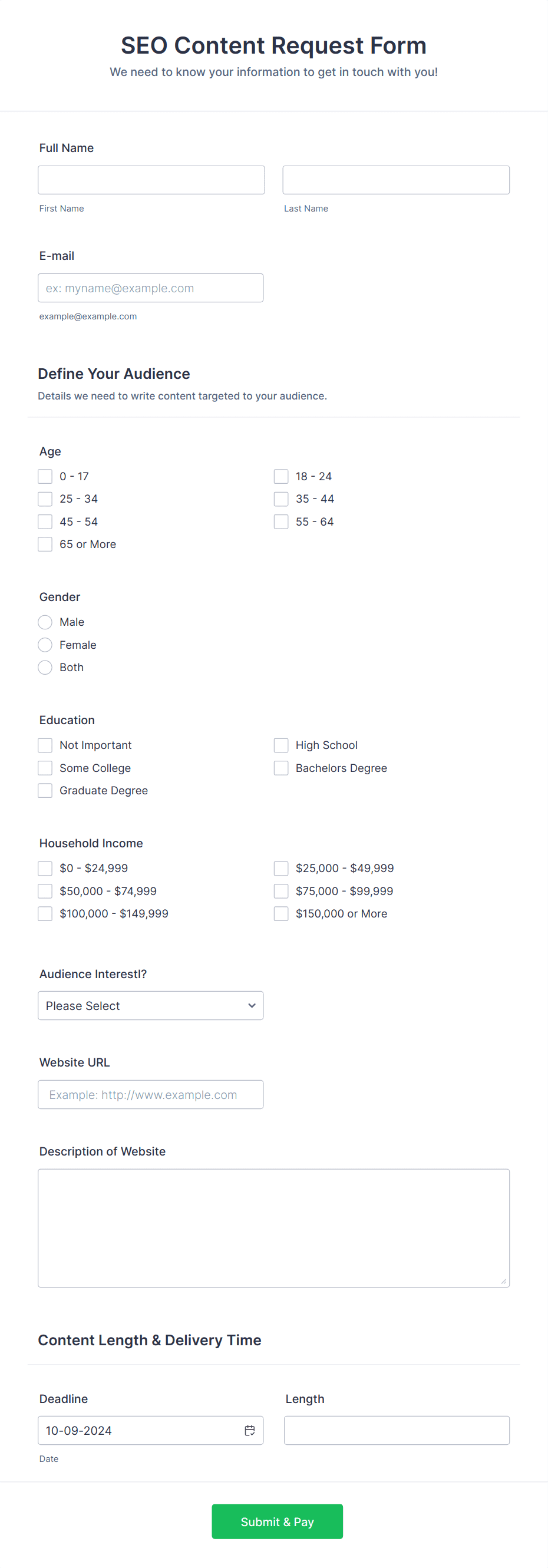Select the 'Female' gender option
The image size is (548, 1568).
44,645
